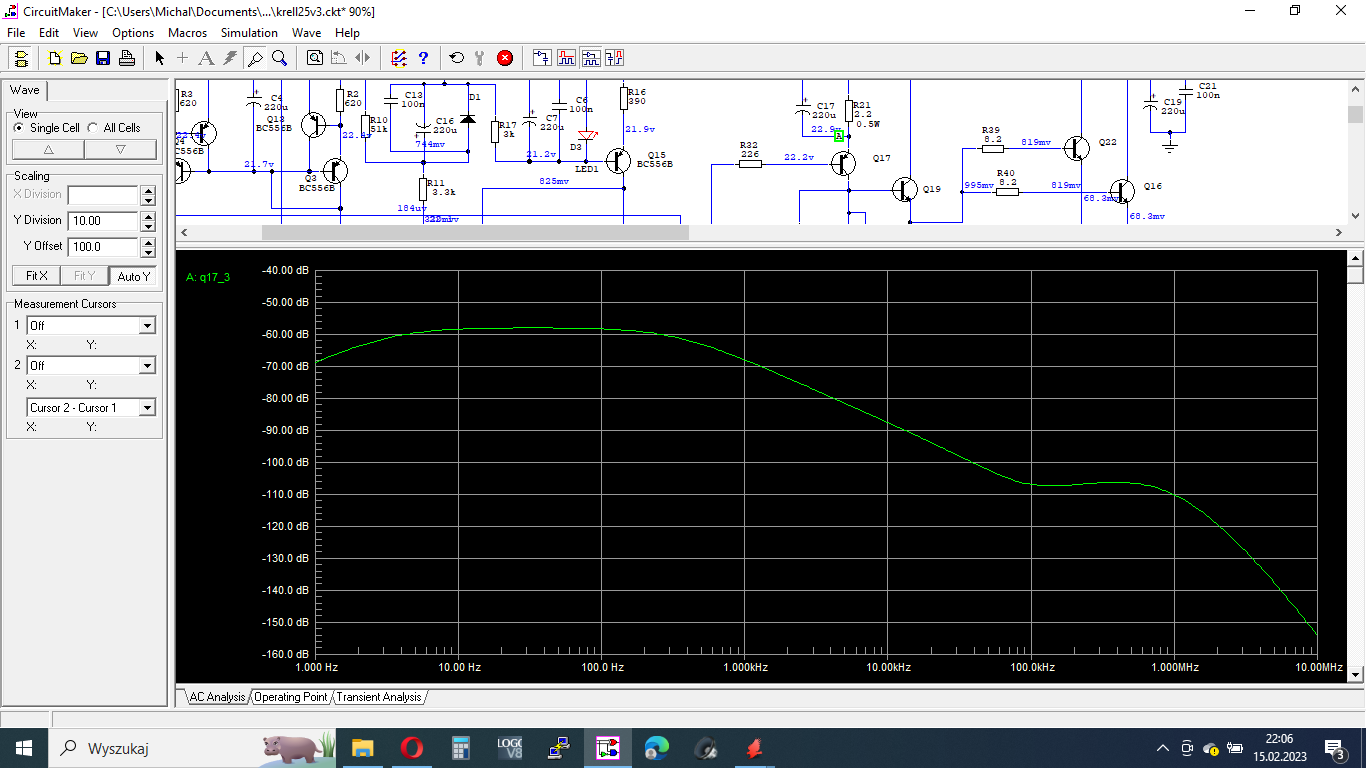Click the Wyszukaj taskbar search box
The width and height of the screenshot is (1366, 768).
point(190,748)
